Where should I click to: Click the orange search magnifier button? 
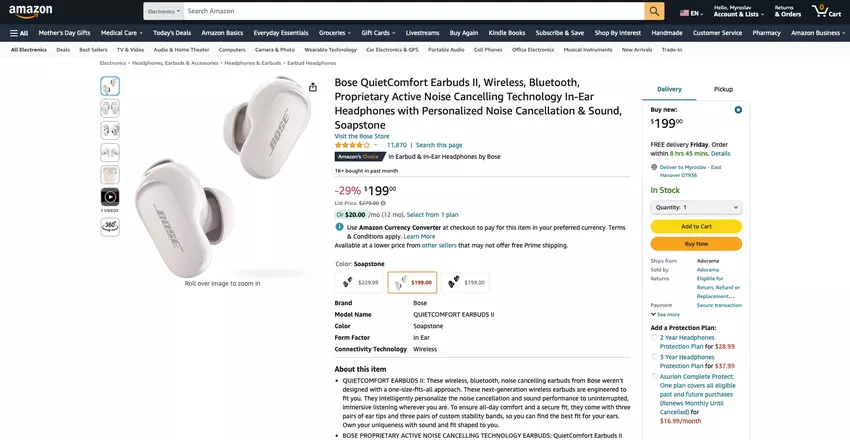click(654, 11)
